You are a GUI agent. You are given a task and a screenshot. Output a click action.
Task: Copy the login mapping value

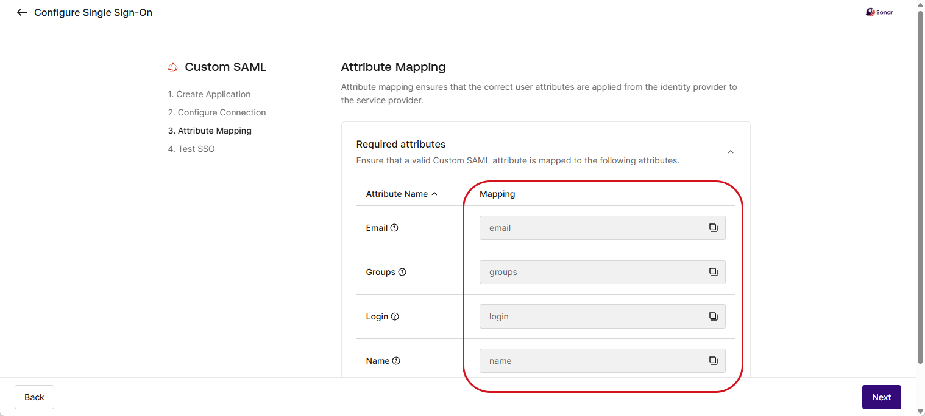(713, 316)
